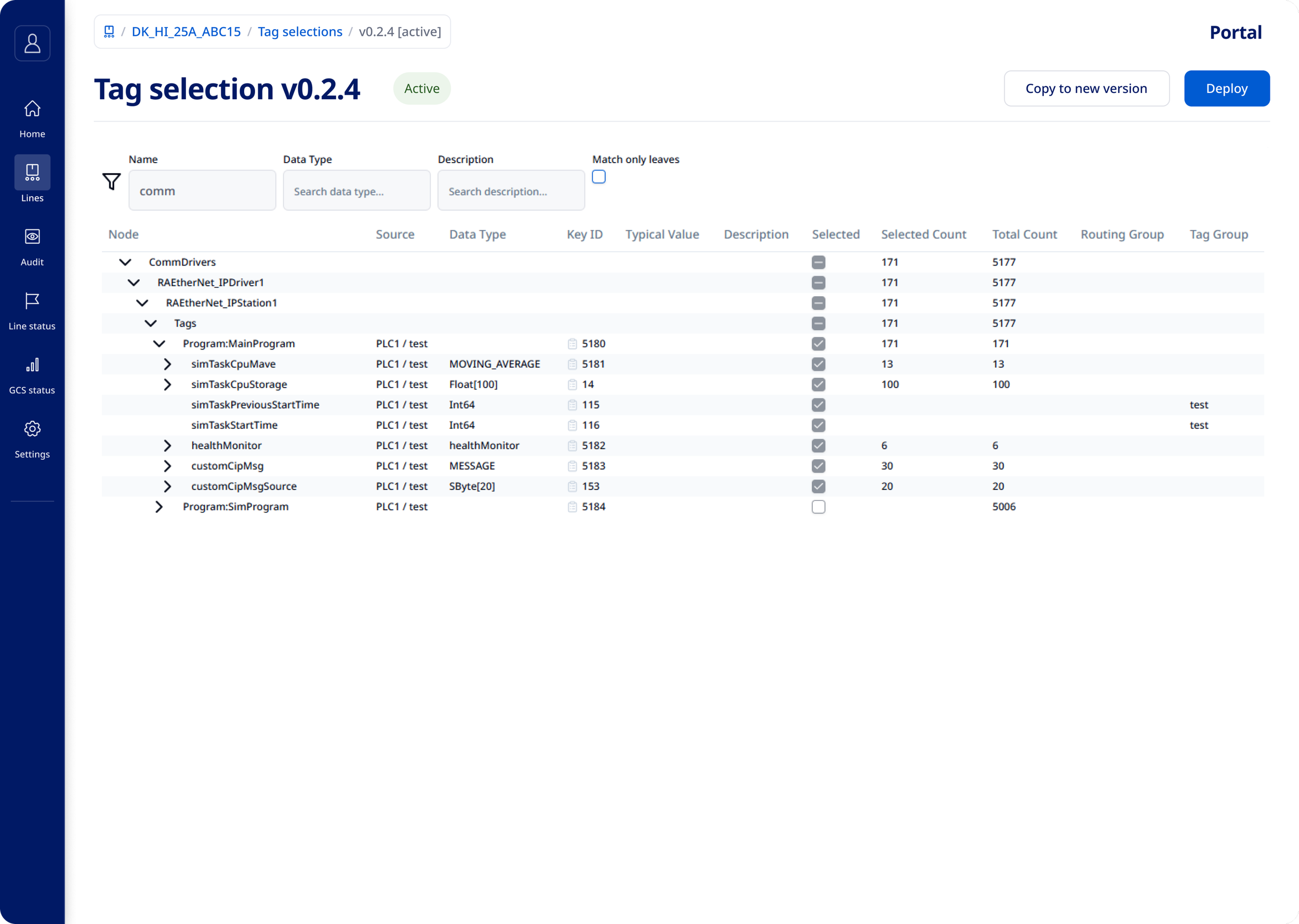Screen dimensions: 1299x924
Task: Expand the simTaskCpuMave node
Action: [x=167, y=364]
